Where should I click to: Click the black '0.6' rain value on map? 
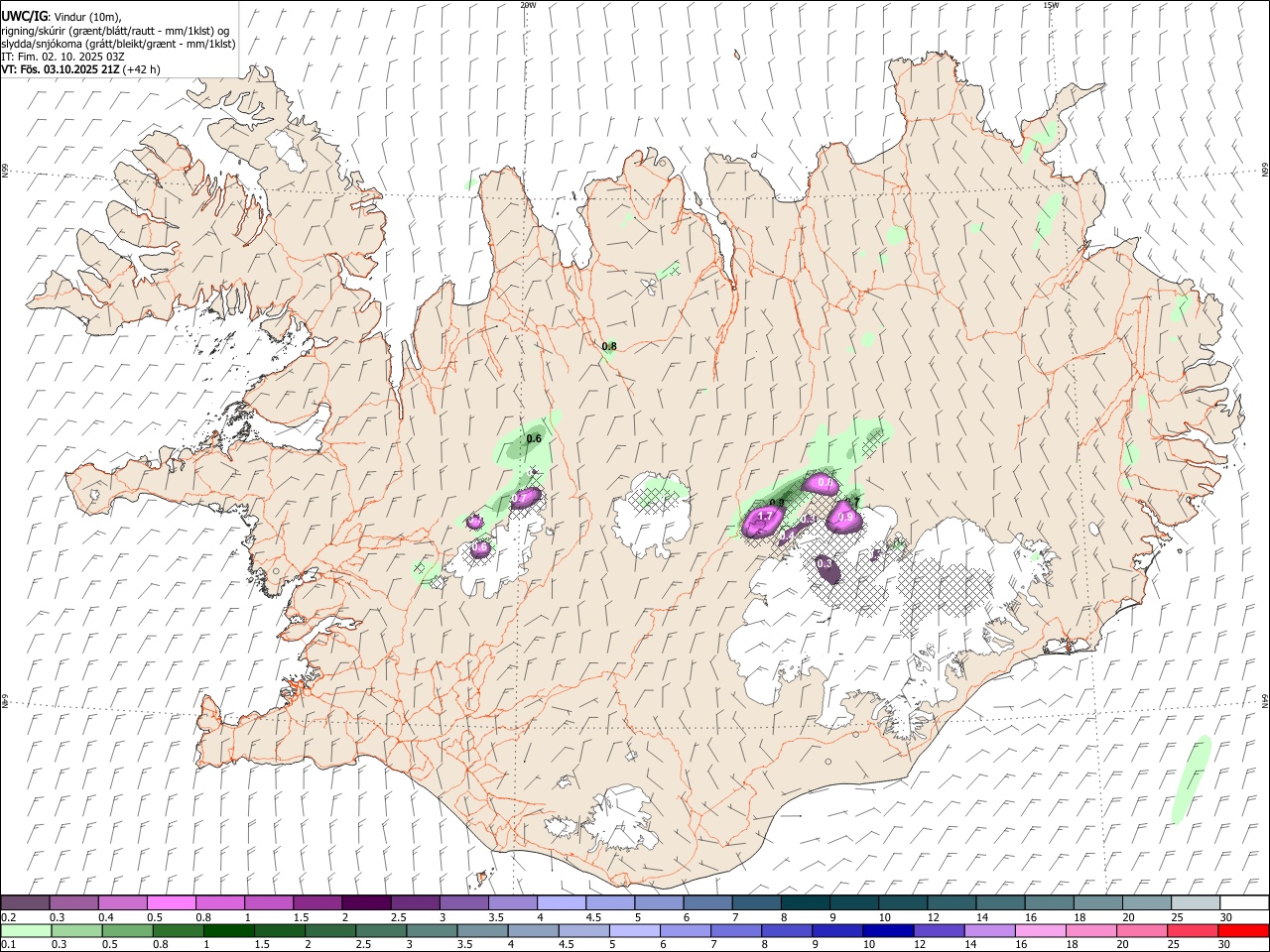pyautogui.click(x=534, y=438)
